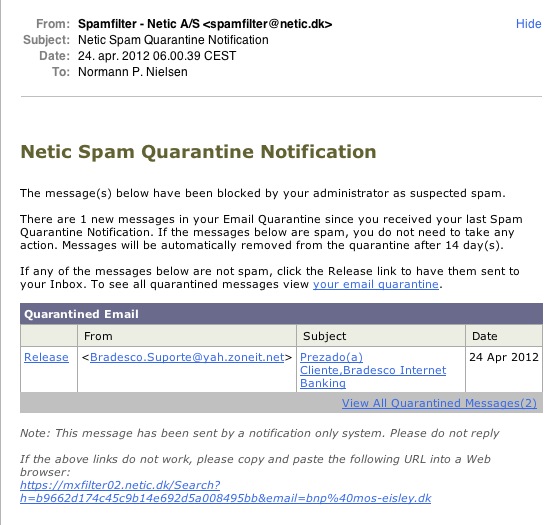
Task: Click the 'Subject' column header in the table
Action: 381,336
